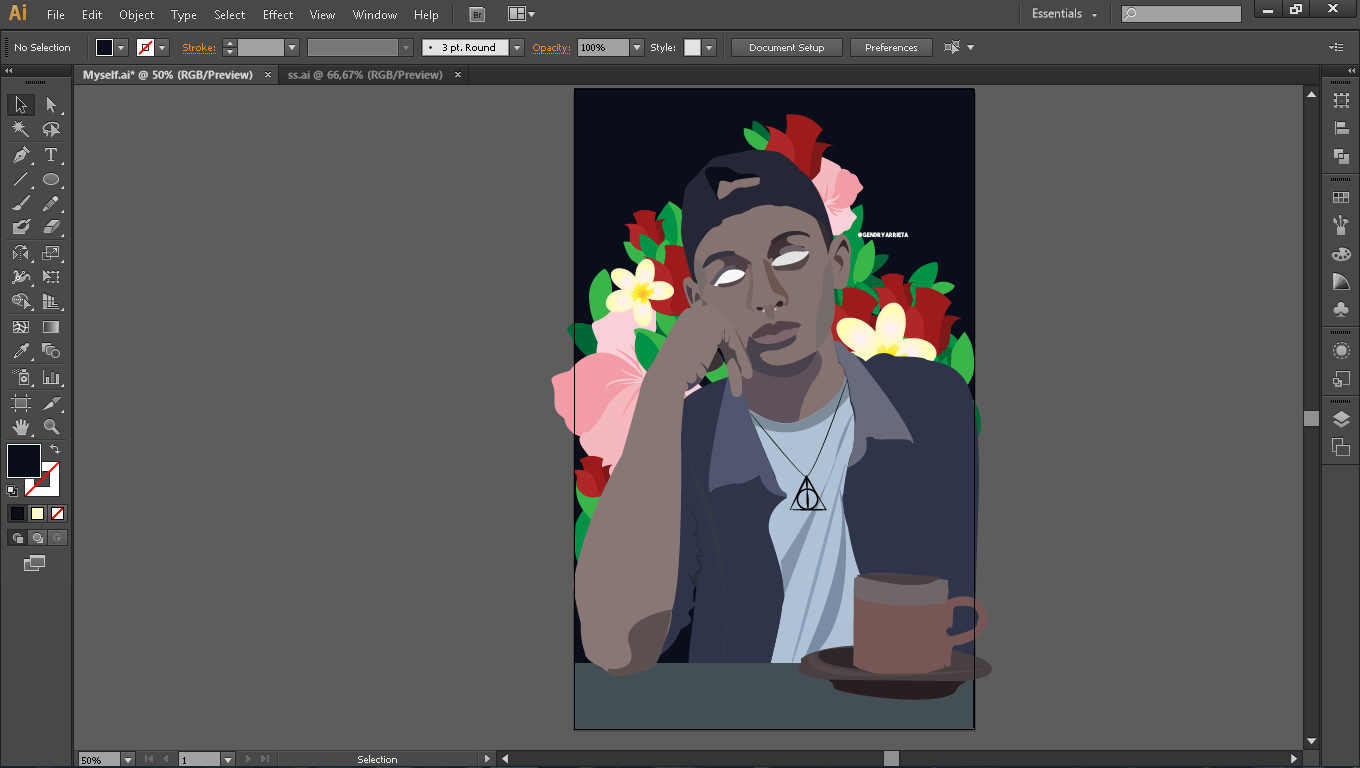
Task: Open the Essentials workspace switcher
Action: [x=1065, y=14]
